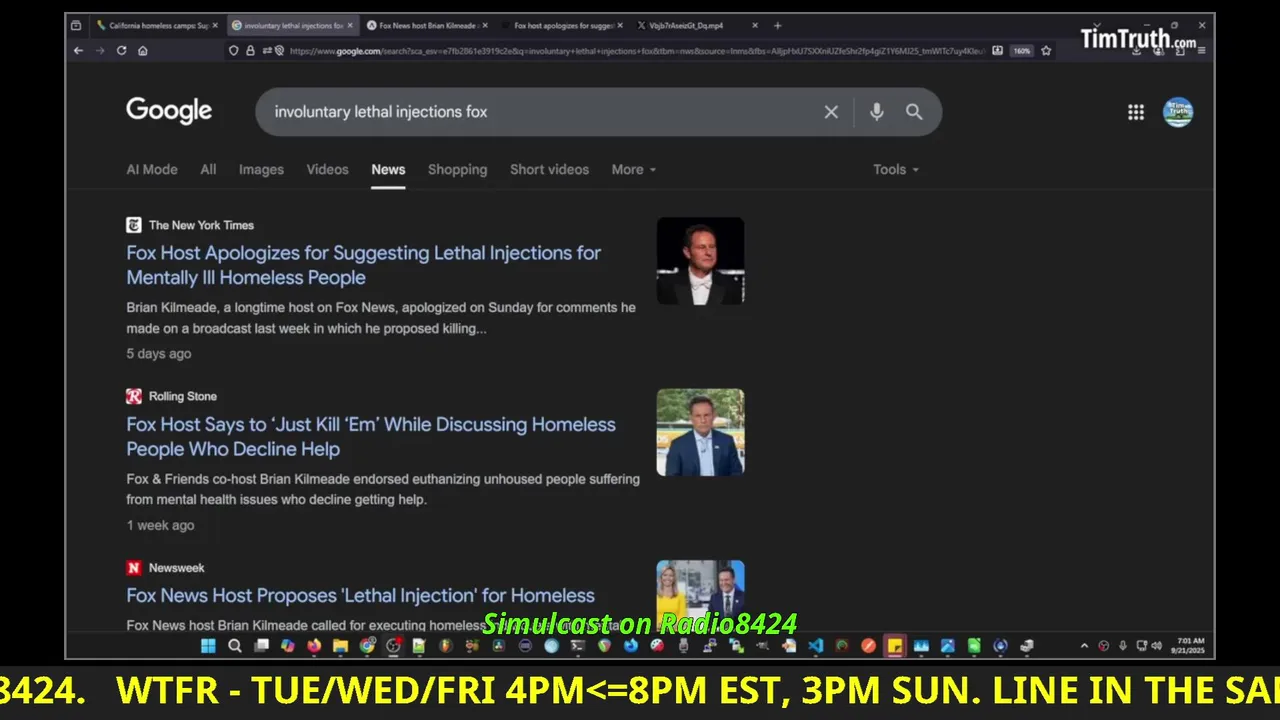
Task: Bookmark this page with star
Action: tap(1046, 50)
